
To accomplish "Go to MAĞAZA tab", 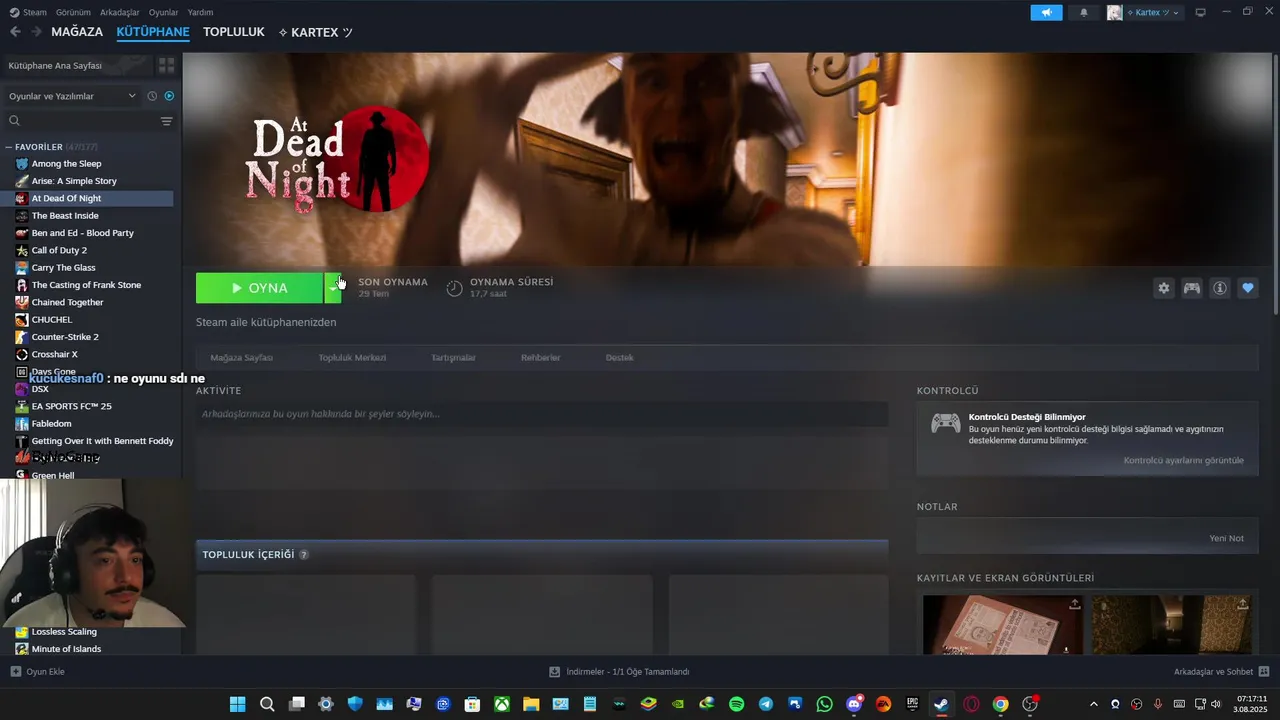I will (x=77, y=32).
